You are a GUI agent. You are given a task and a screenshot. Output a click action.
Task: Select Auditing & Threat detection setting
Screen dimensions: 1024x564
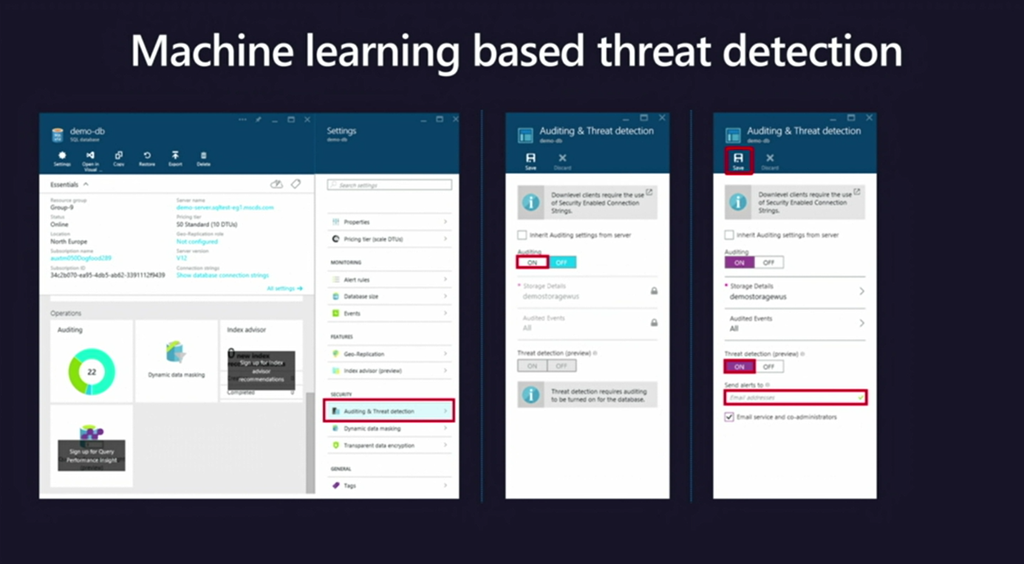pyautogui.click(x=389, y=411)
